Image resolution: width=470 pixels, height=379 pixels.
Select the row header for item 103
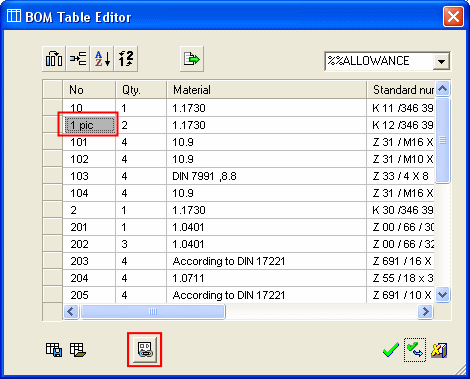click(x=53, y=176)
